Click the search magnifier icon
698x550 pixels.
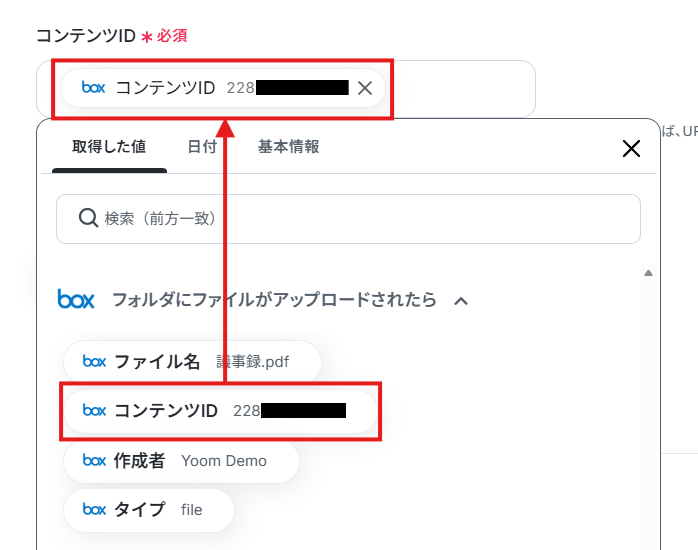[x=88, y=218]
